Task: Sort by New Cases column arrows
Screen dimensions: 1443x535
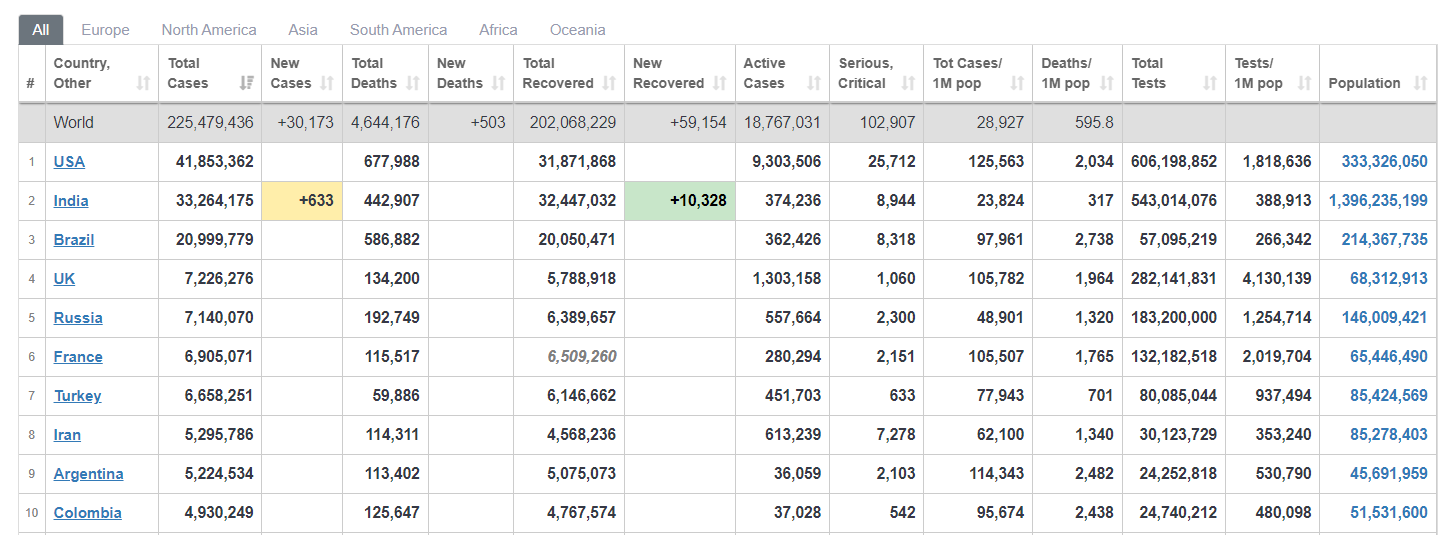Action: [327, 84]
